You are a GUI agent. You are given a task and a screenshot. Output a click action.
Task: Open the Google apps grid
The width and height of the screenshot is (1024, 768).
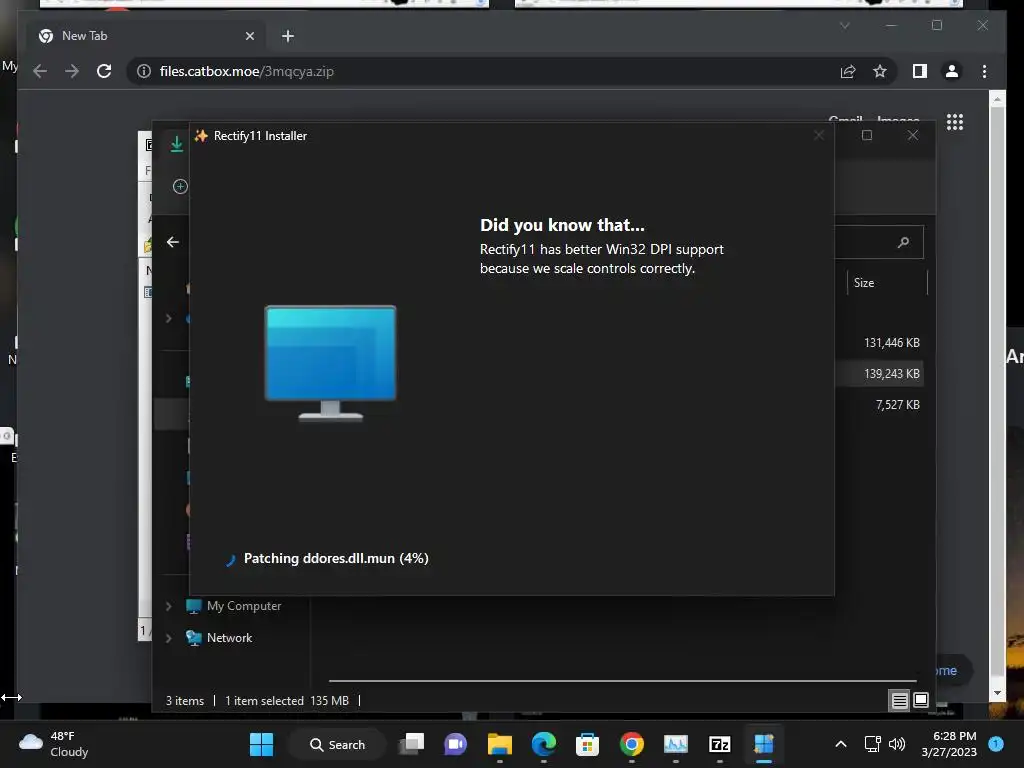(955, 122)
